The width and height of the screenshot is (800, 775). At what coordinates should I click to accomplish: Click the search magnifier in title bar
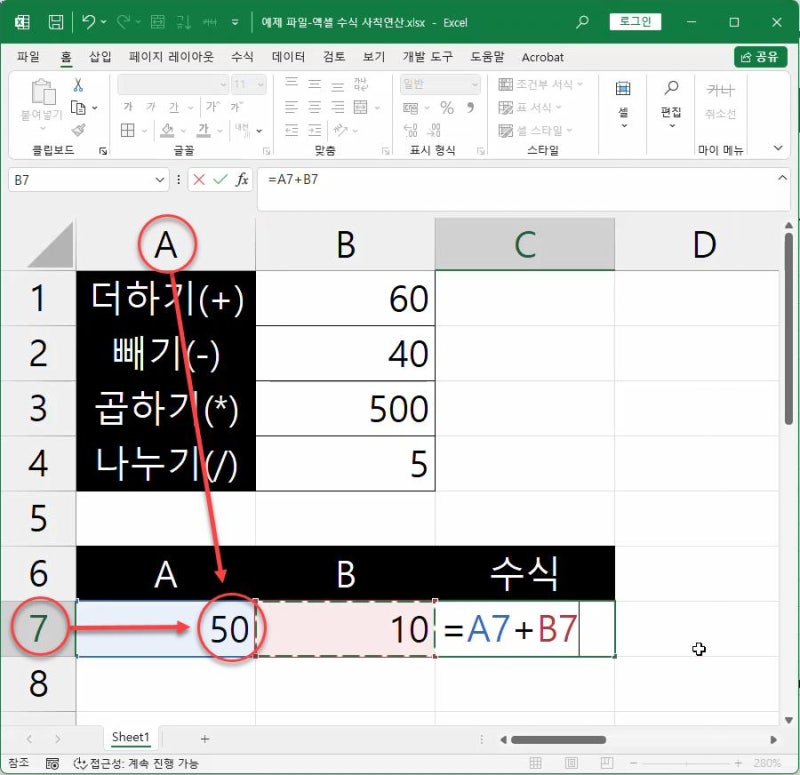[x=582, y=22]
